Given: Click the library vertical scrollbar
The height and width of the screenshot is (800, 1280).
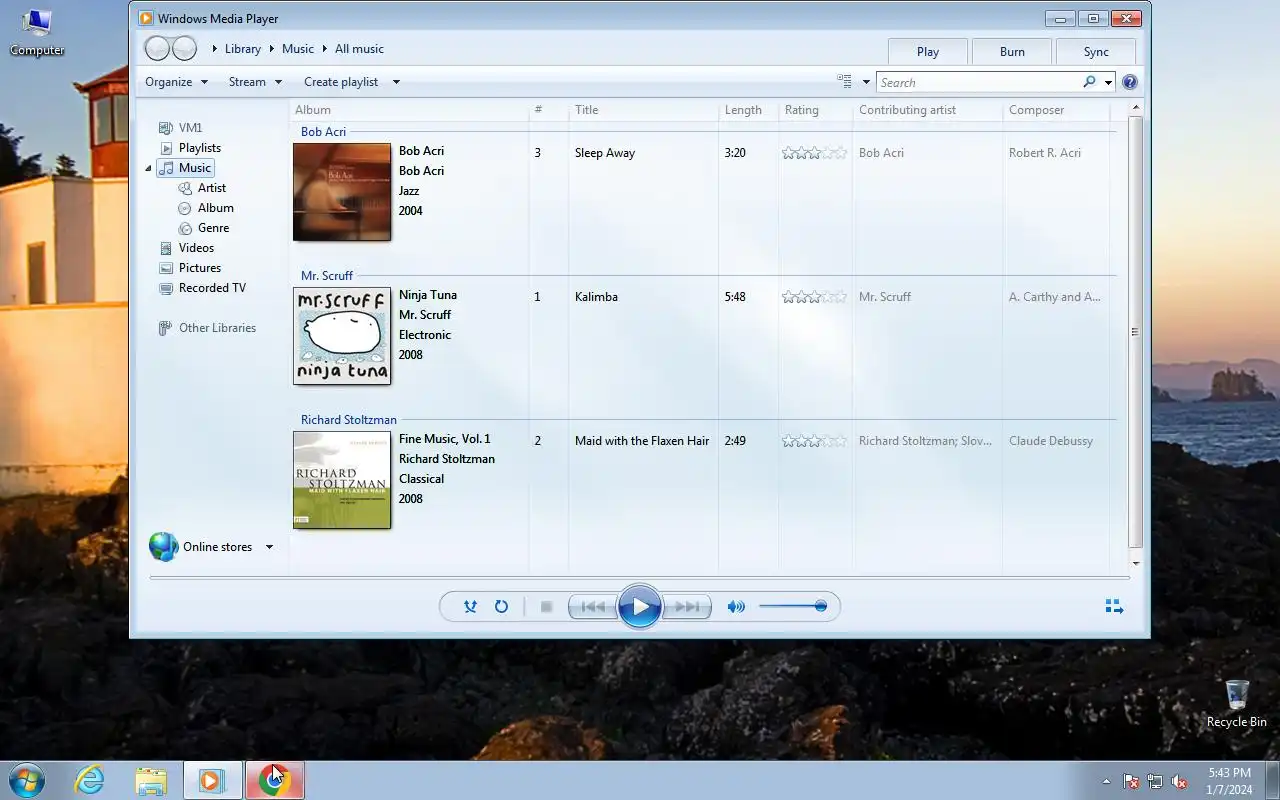Looking at the screenshot, I should click(x=1135, y=334).
